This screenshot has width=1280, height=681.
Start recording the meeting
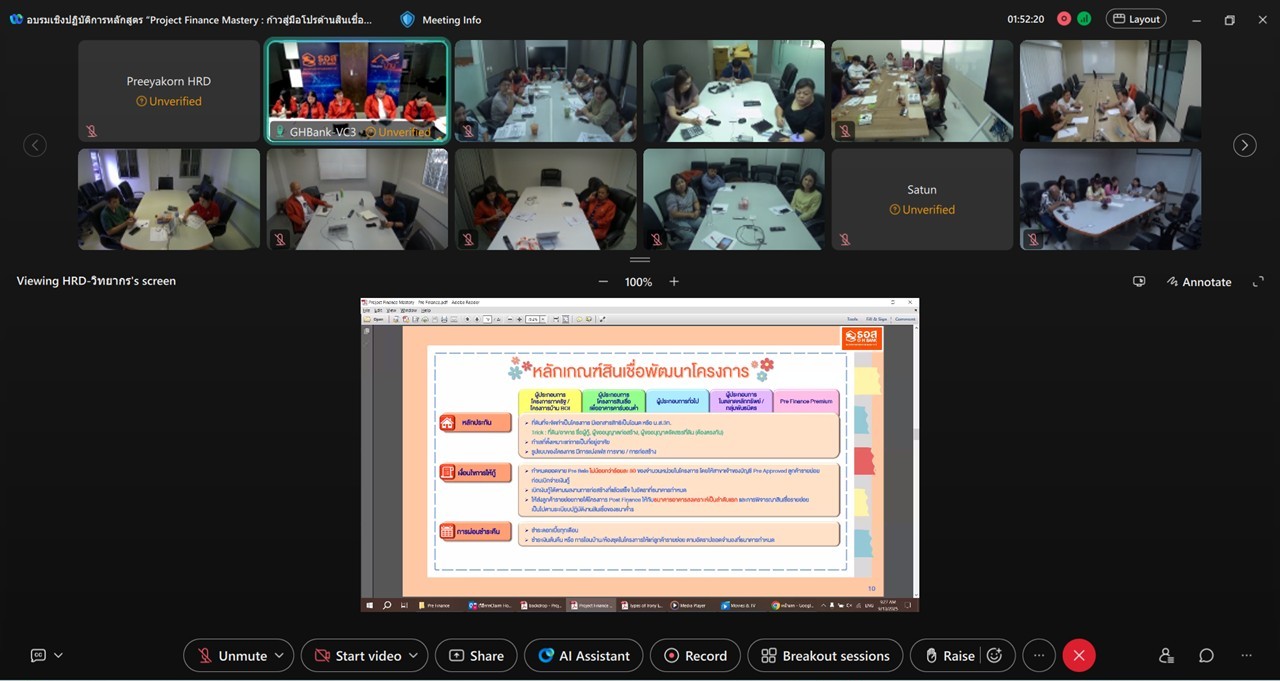(x=694, y=655)
